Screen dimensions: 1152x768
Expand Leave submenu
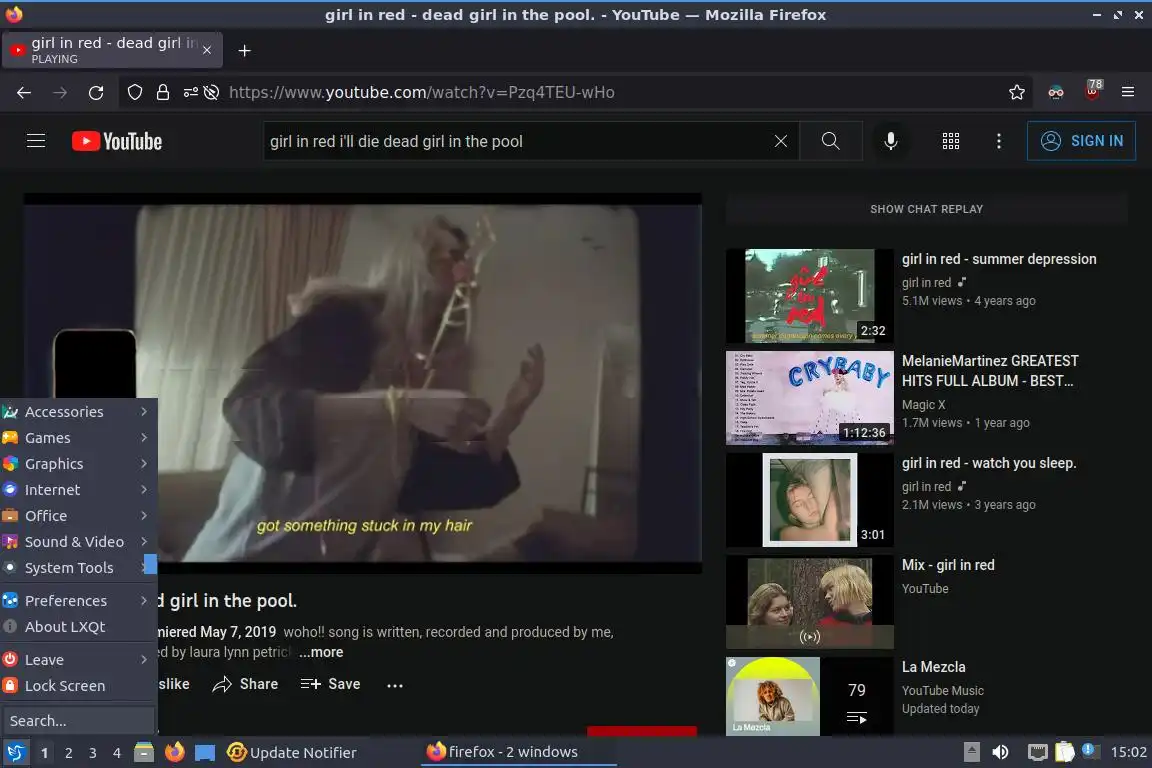pyautogui.click(x=79, y=660)
